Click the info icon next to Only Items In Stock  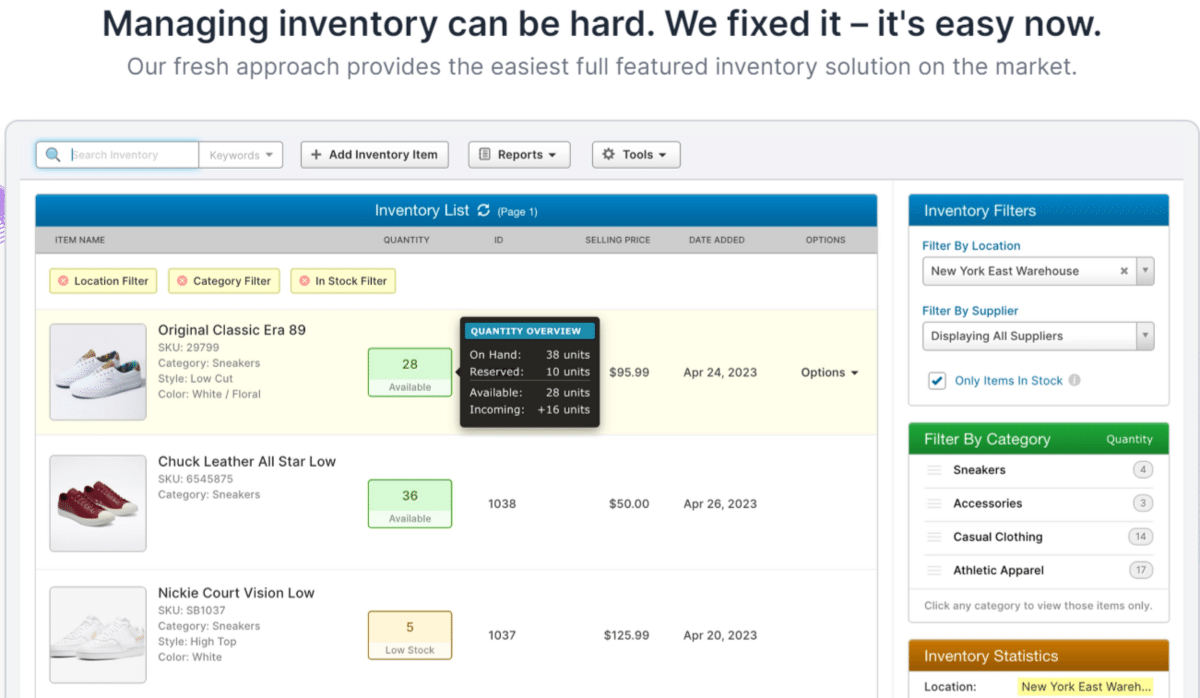1074,380
